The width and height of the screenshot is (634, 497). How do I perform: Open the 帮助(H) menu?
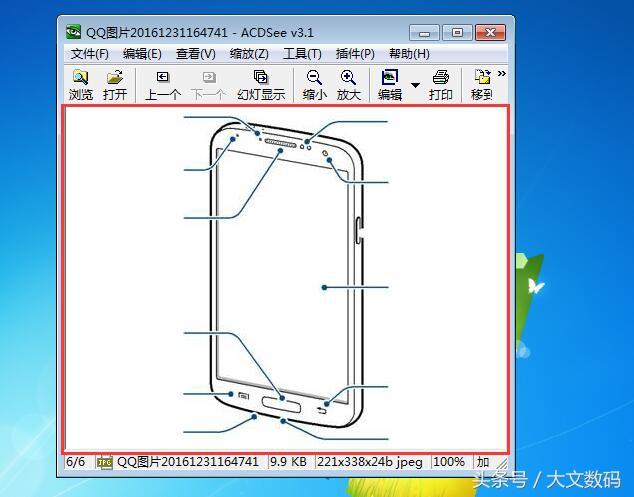pos(409,54)
